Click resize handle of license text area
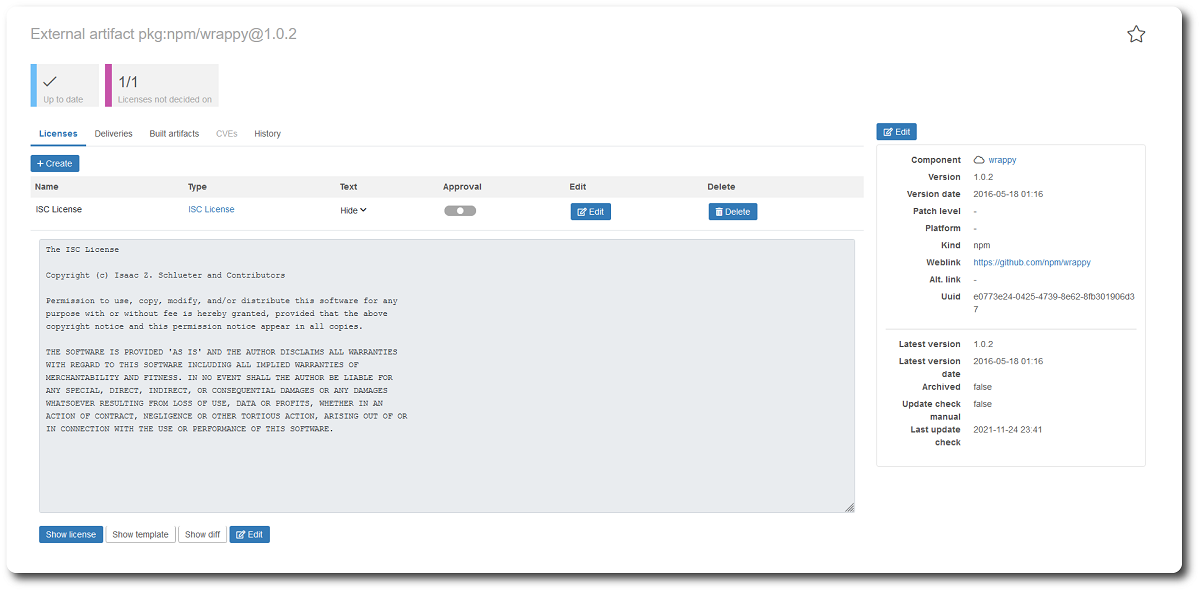 [849, 507]
